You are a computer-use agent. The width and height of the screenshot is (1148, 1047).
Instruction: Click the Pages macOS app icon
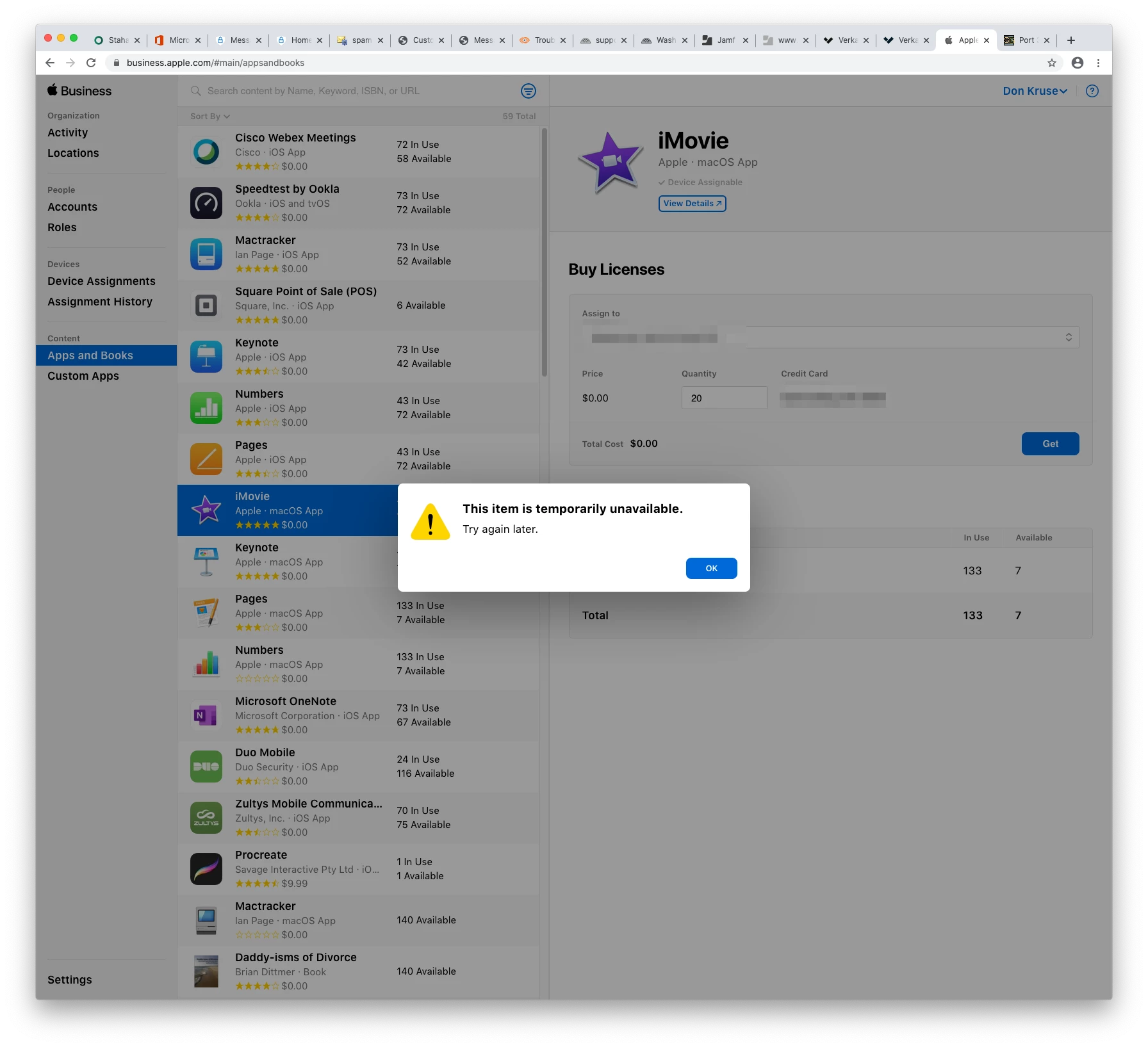[206, 613]
